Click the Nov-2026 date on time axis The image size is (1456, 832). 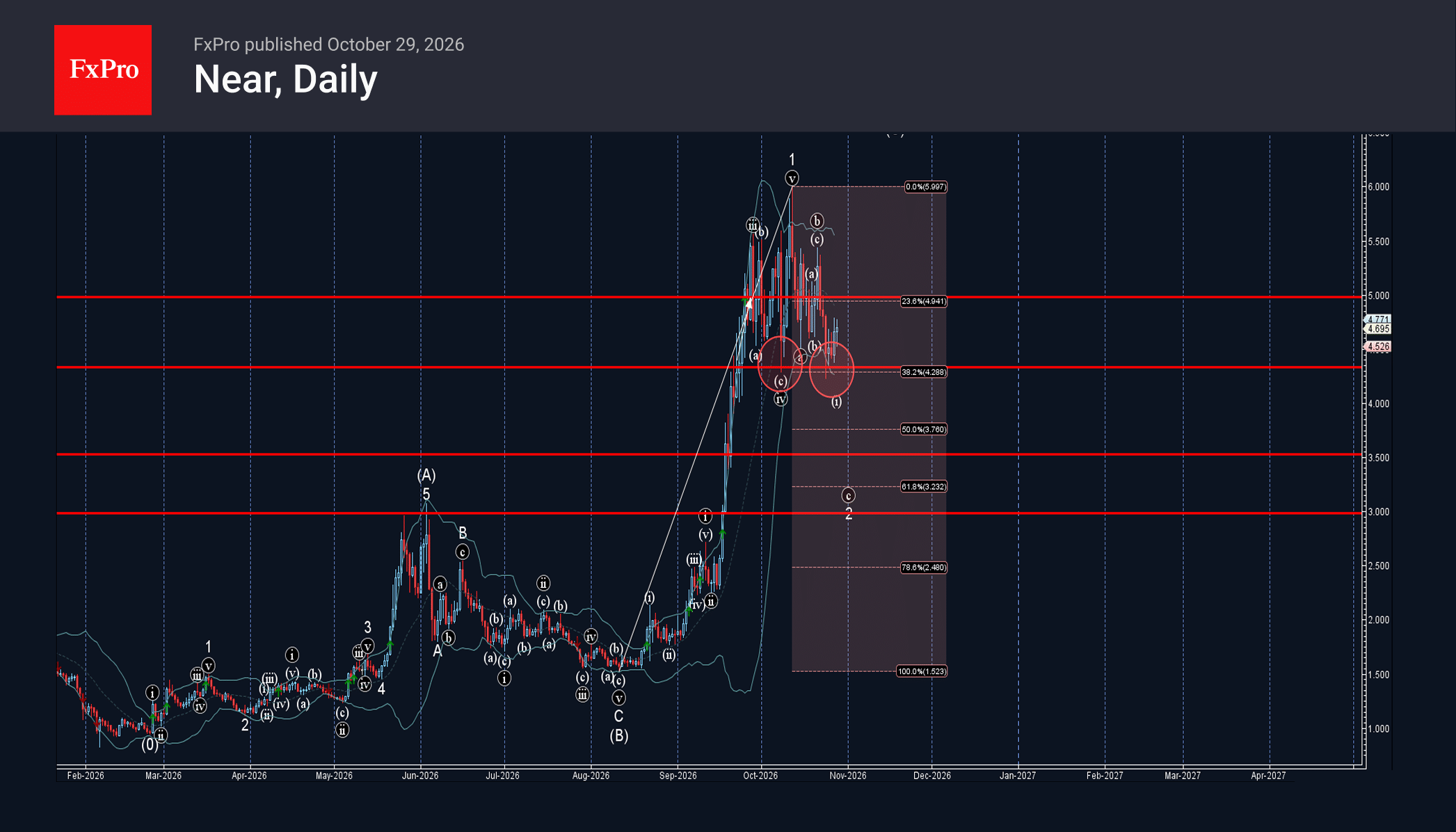coord(847,776)
